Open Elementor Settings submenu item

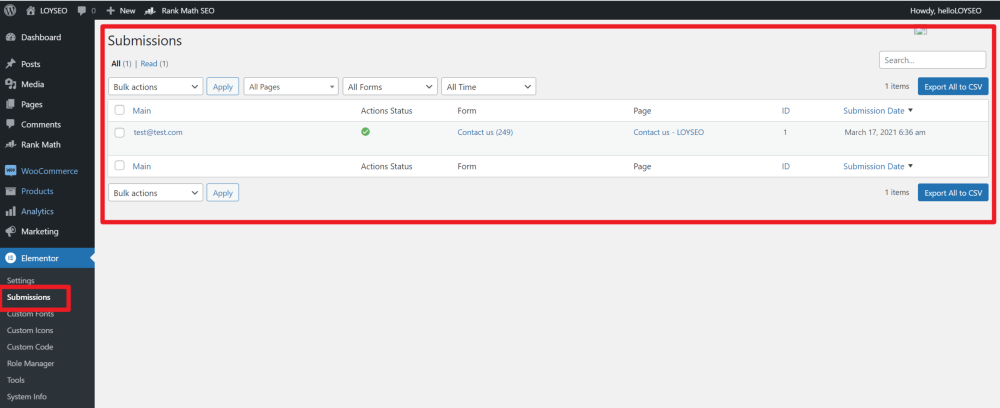point(20,280)
